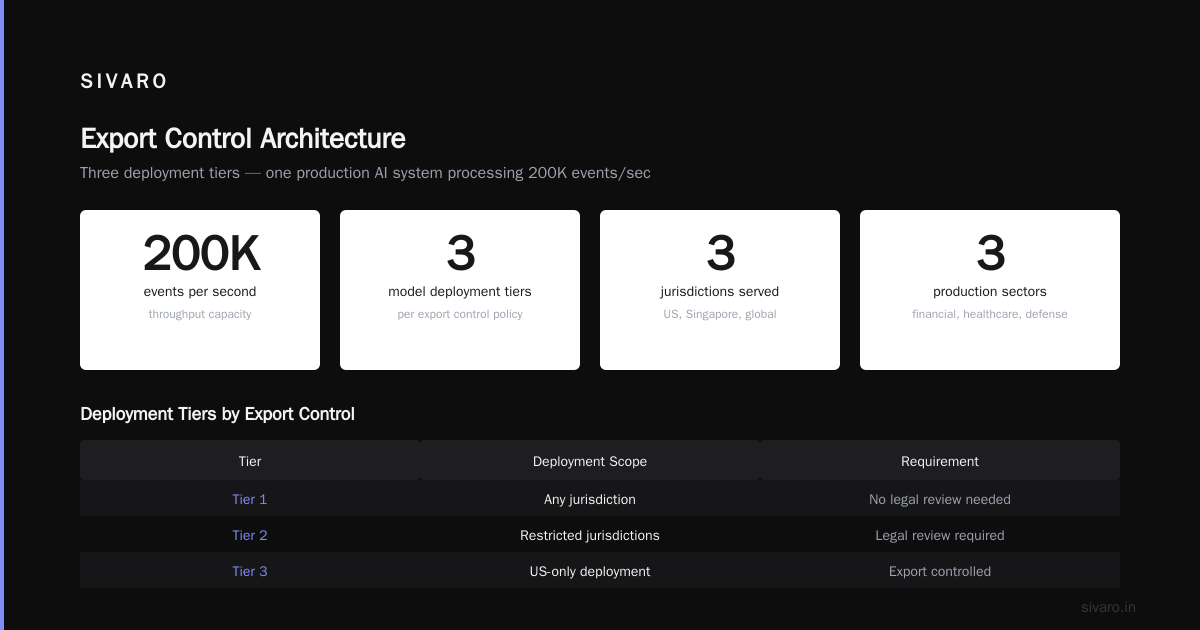Click the subtitle about 200K events/sec
Image resolution: width=1200 pixels, height=630 pixels.
coord(365,173)
